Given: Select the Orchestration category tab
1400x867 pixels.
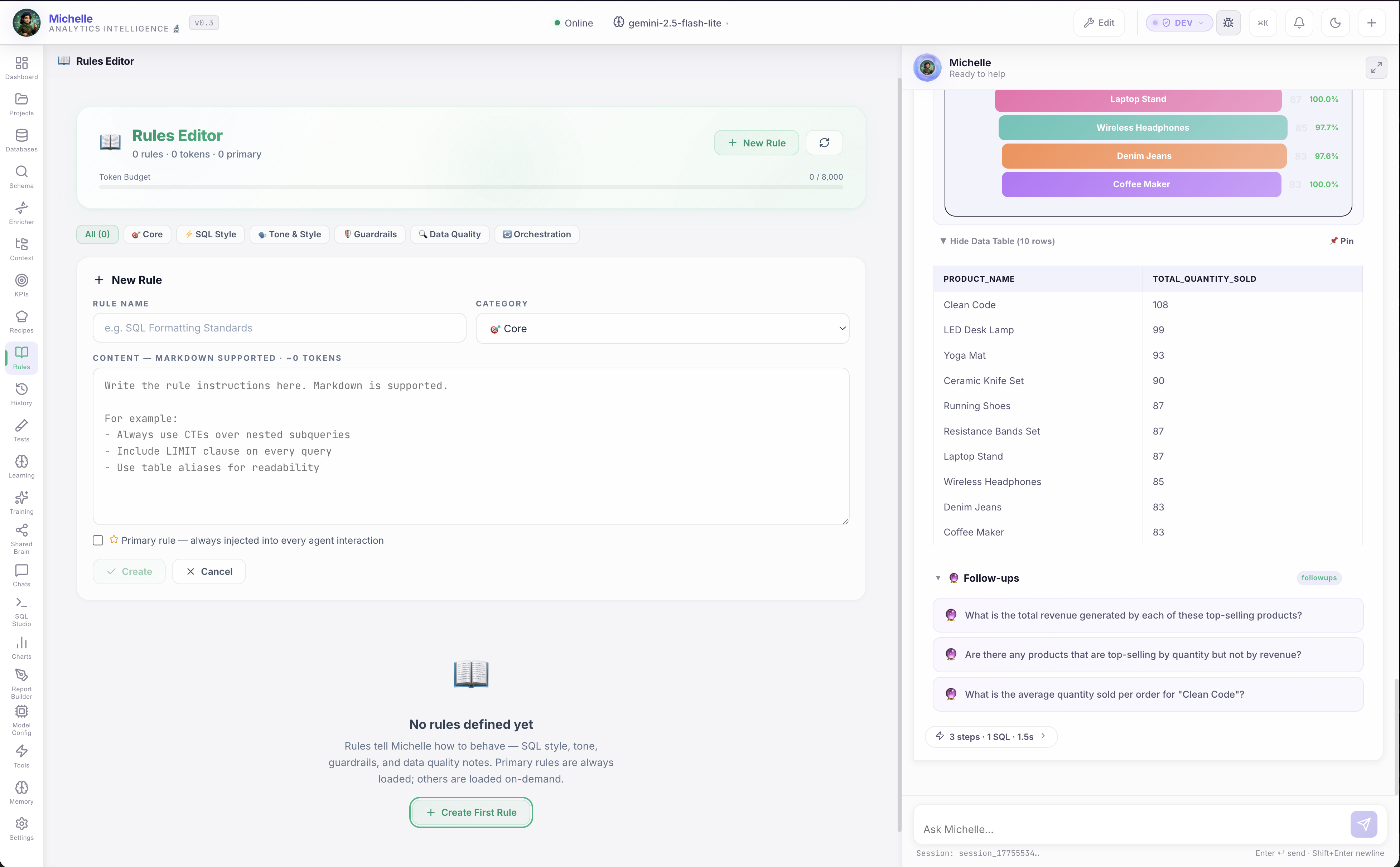Looking at the screenshot, I should click(x=536, y=234).
